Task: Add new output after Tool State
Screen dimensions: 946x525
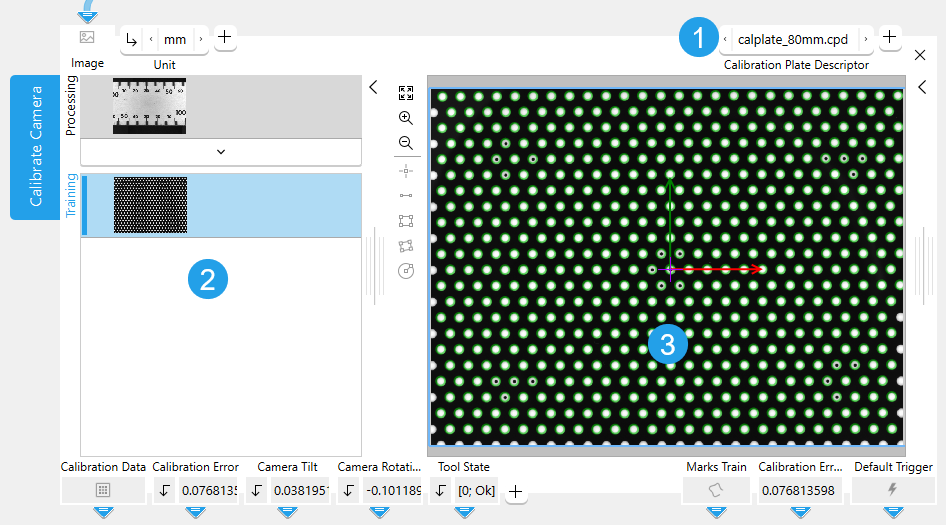Action: point(515,491)
